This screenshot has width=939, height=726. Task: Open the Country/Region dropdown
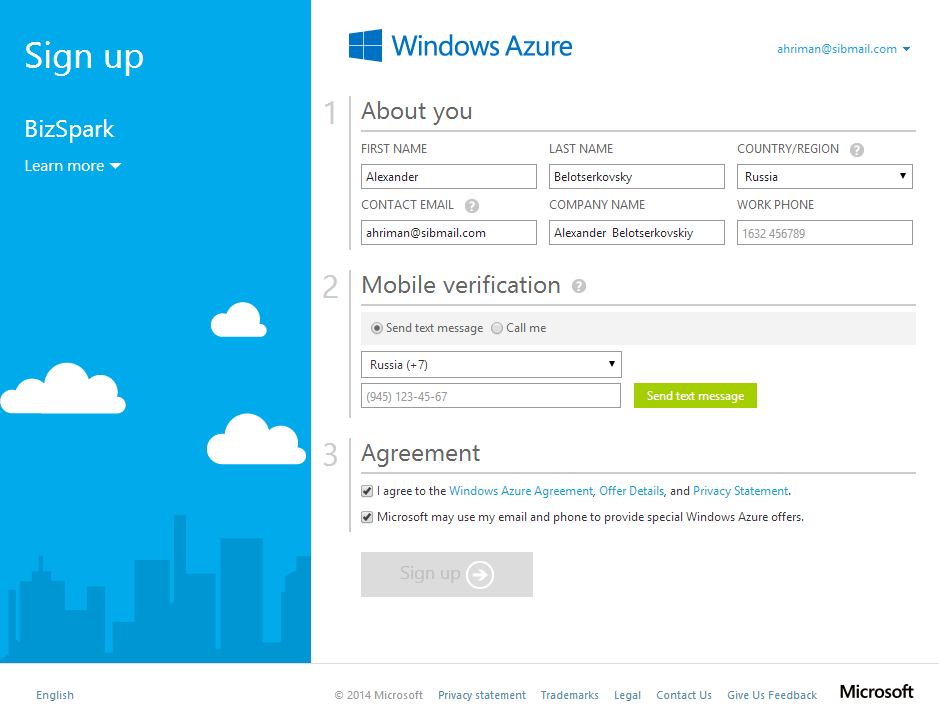click(x=824, y=177)
